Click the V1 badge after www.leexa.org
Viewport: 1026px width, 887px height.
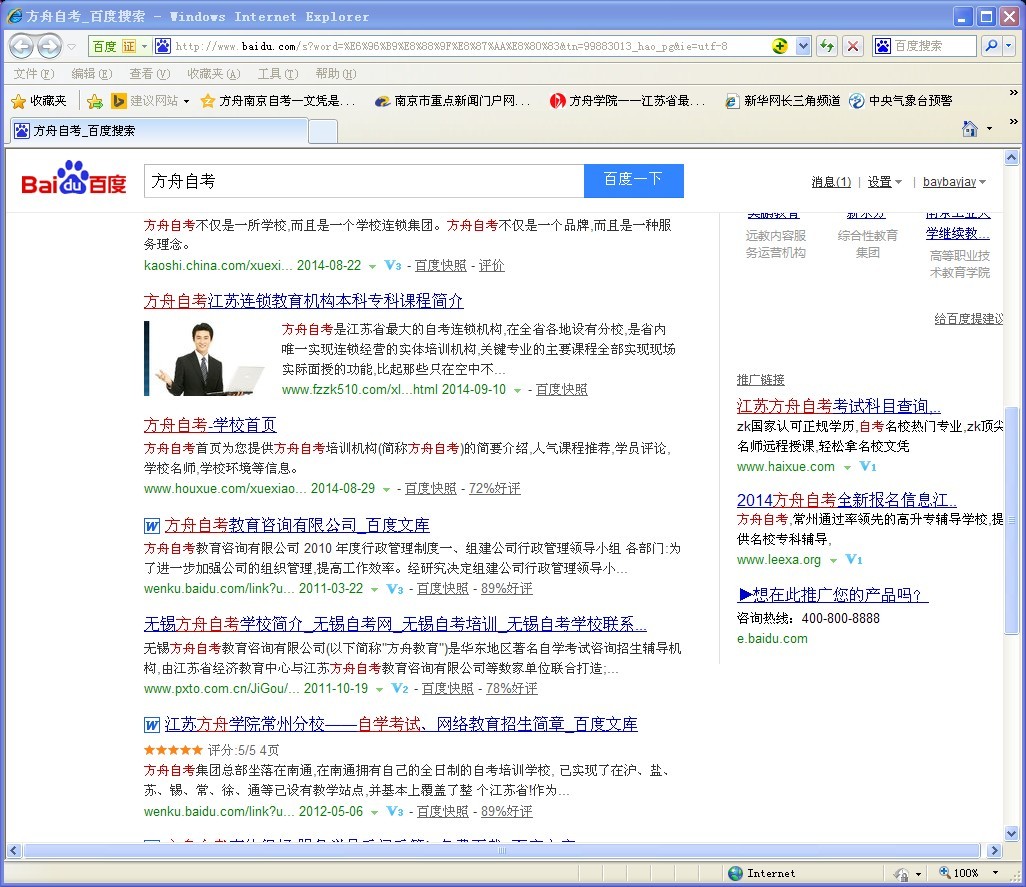coord(854,560)
